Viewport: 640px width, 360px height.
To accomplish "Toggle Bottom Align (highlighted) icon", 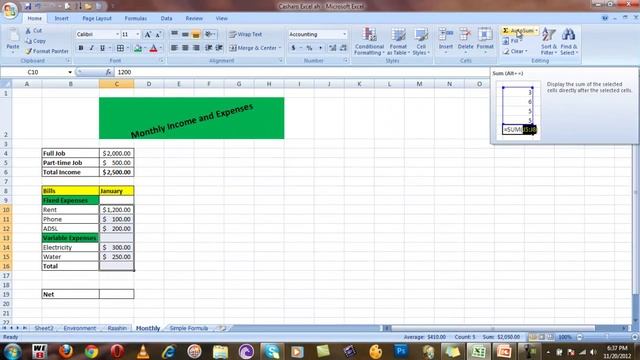I will tap(196, 34).
